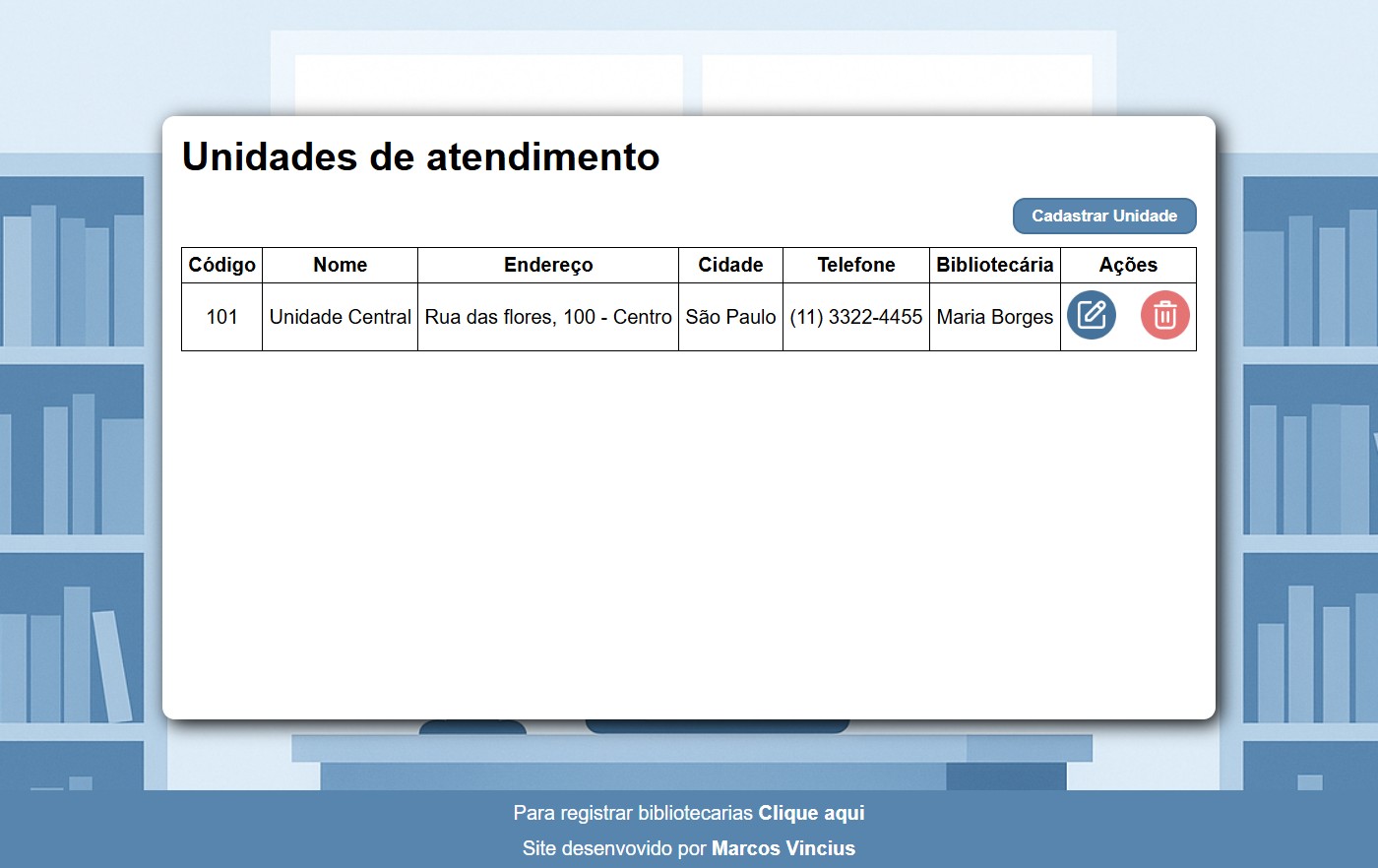This screenshot has width=1378, height=868.
Task: Select the code cell 101
Action: (221, 317)
